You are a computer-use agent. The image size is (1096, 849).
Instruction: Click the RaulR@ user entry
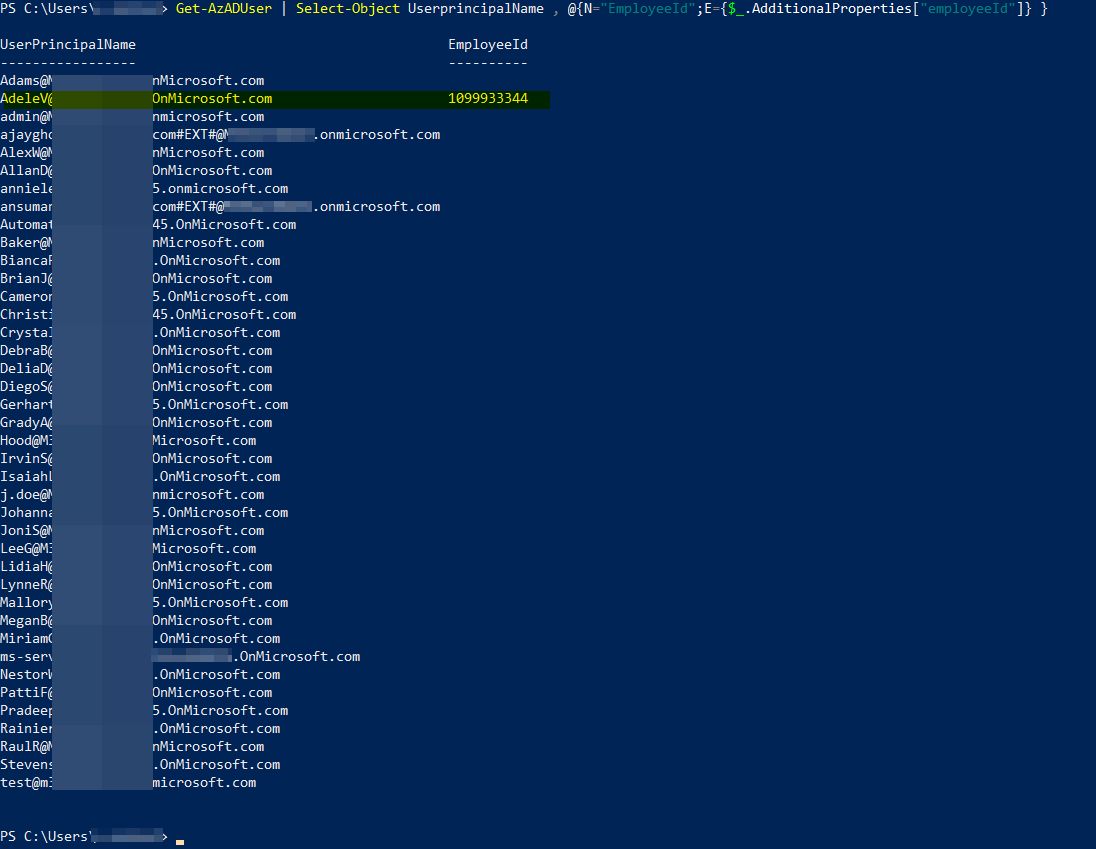tap(132, 746)
